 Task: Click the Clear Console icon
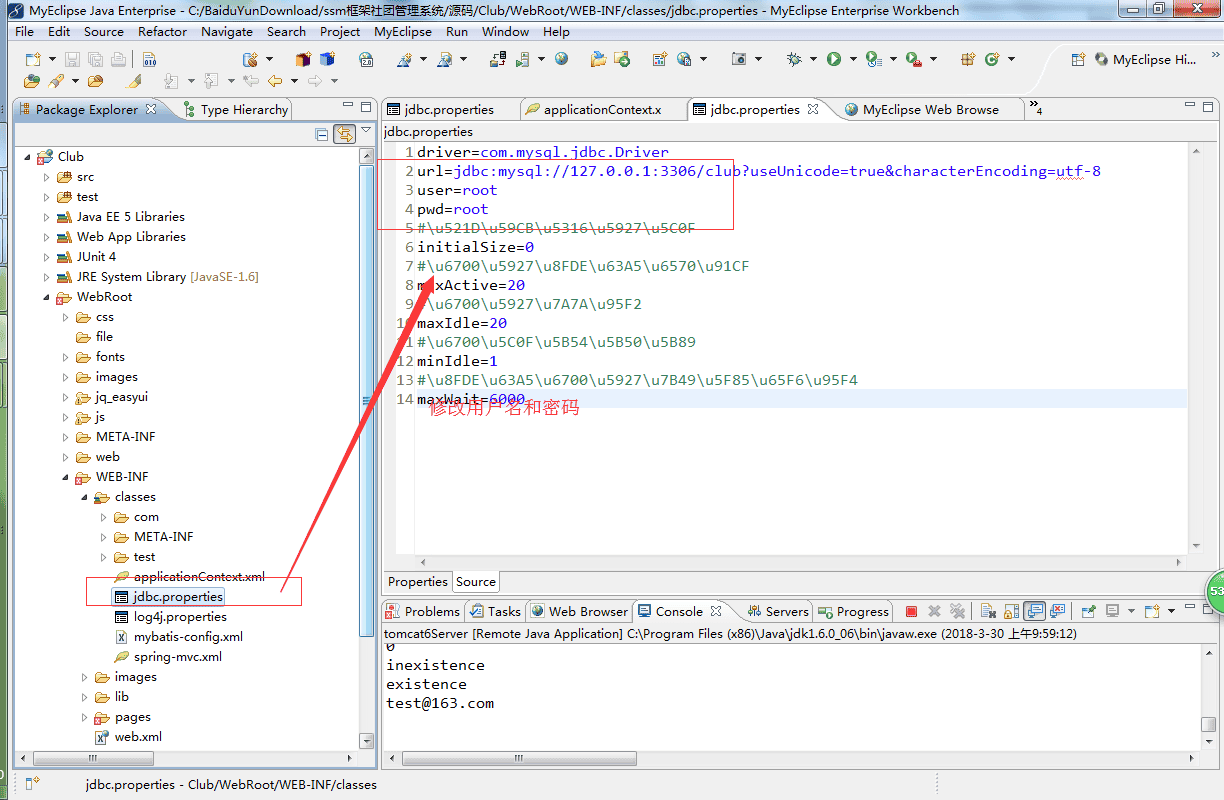(x=987, y=611)
